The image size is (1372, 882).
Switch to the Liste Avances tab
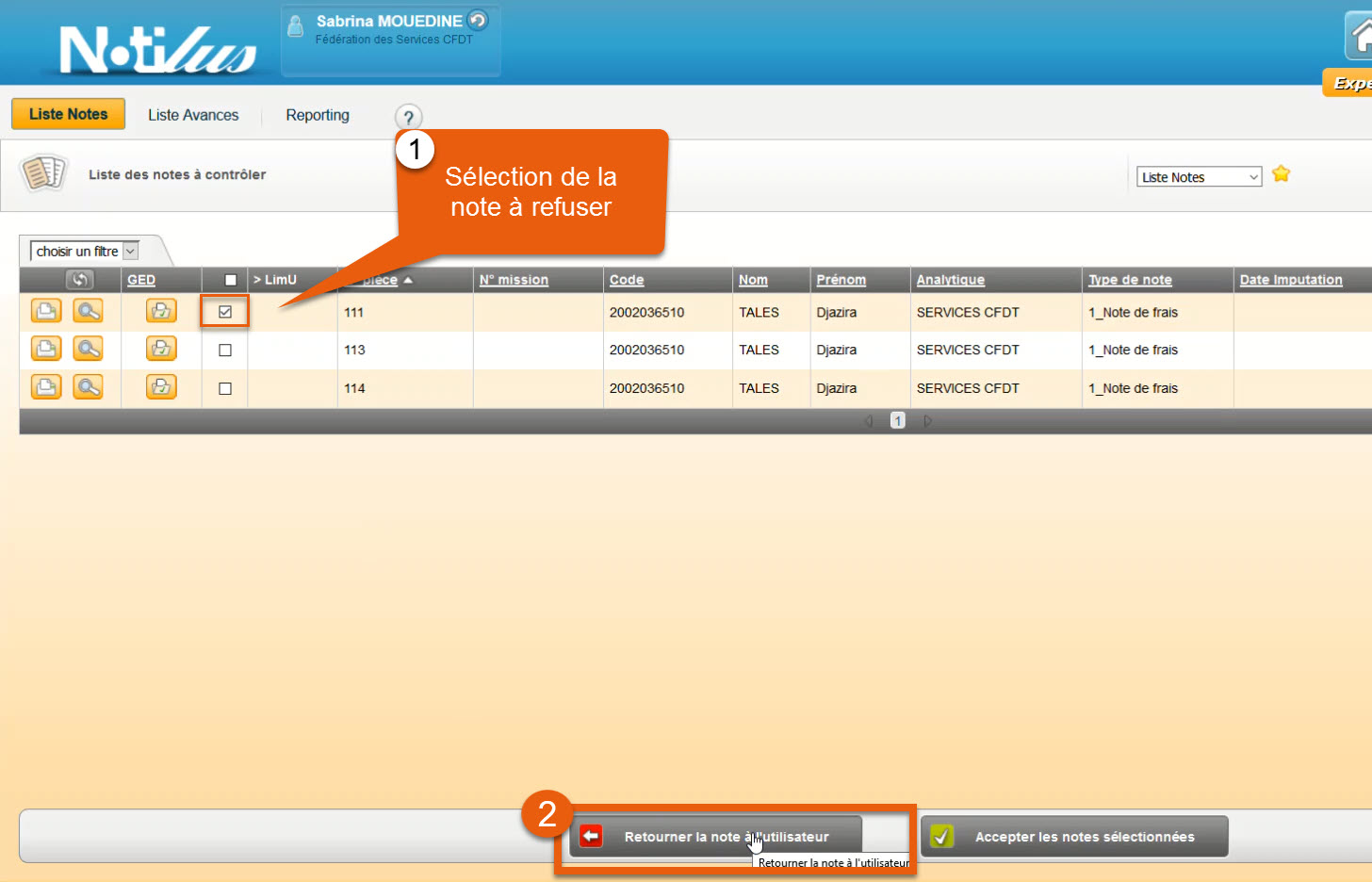click(193, 115)
